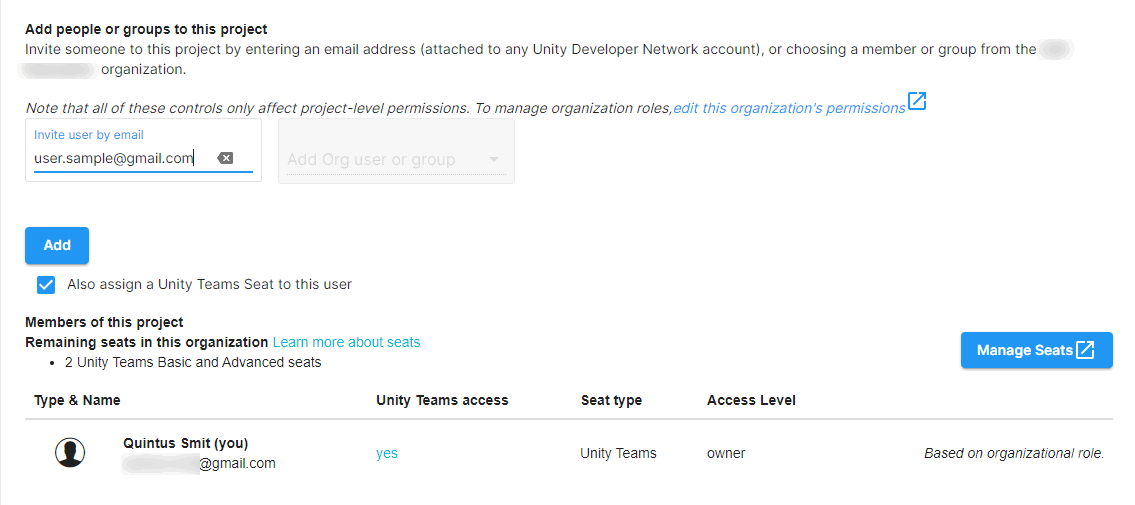Click the external link icon beside organization permissions
Screen dimensions: 1135x505
[x=917, y=102]
